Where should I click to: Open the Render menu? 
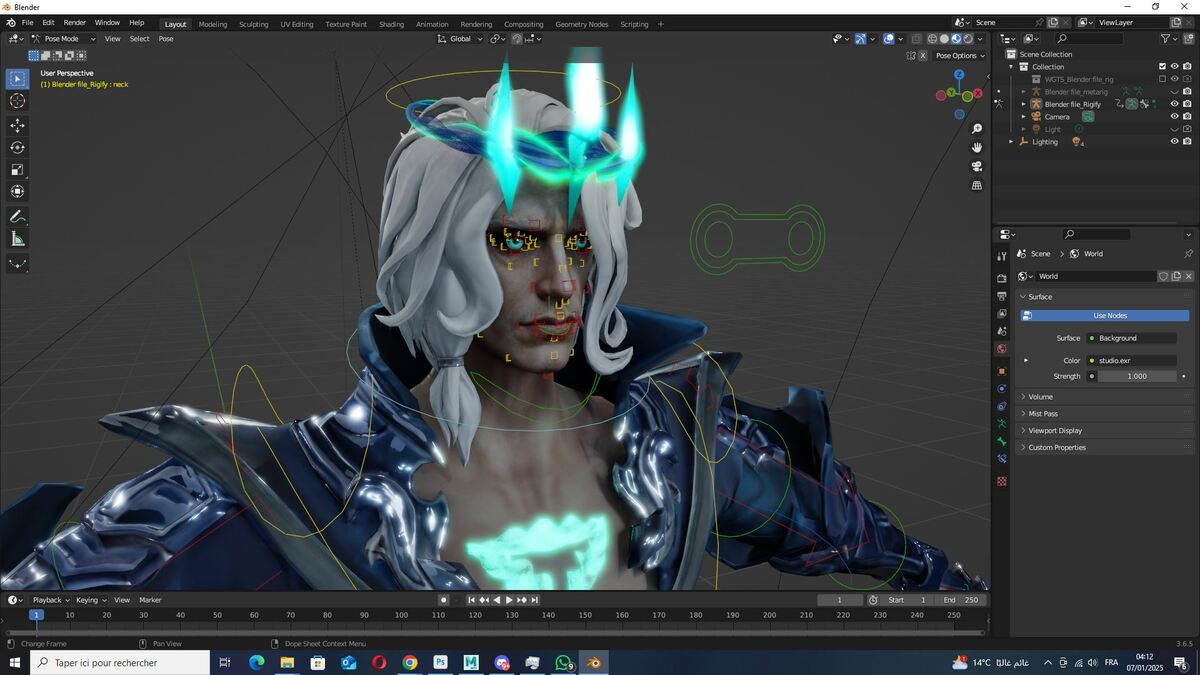(75, 23)
